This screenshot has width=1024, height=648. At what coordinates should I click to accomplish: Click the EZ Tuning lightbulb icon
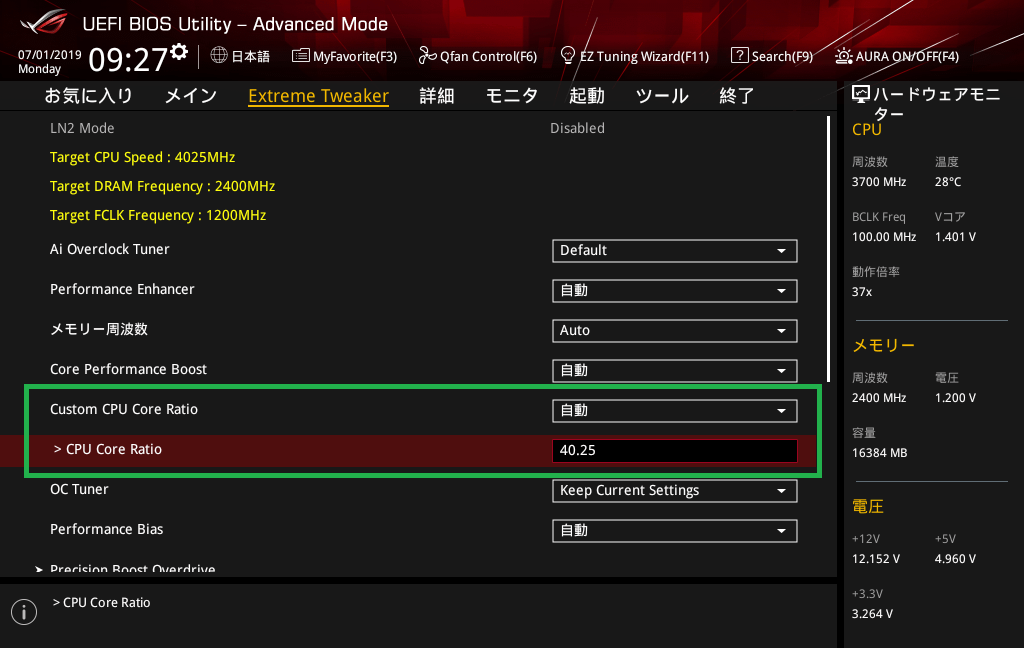(x=568, y=56)
